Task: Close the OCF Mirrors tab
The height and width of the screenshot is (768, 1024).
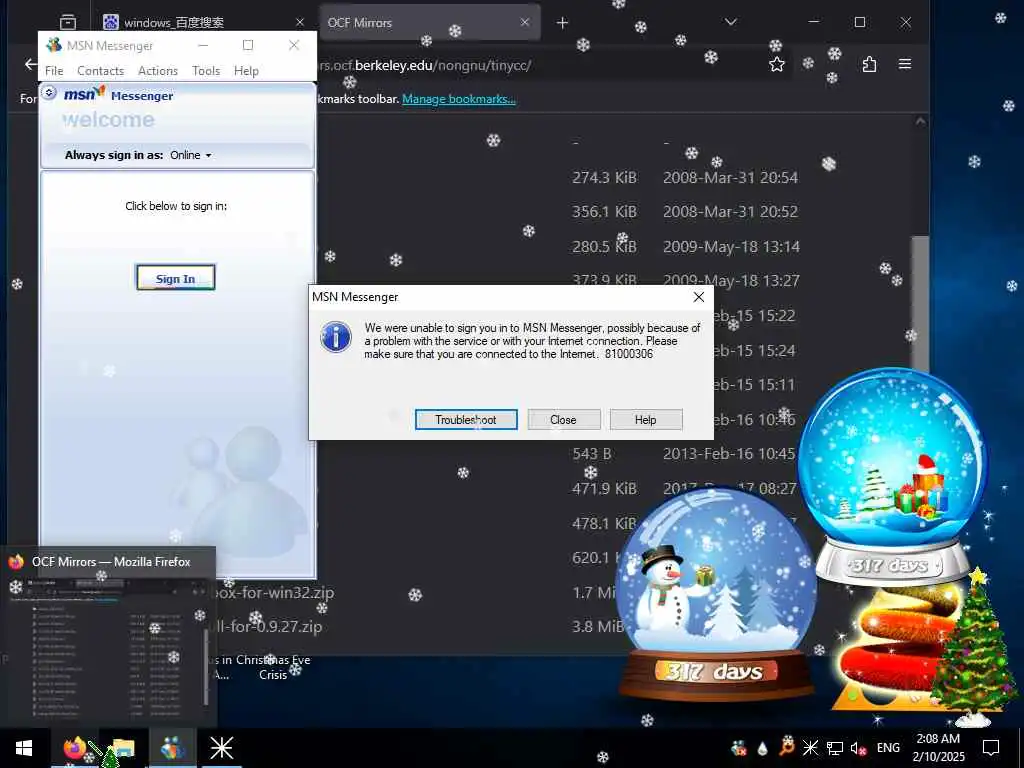Action: point(525,22)
